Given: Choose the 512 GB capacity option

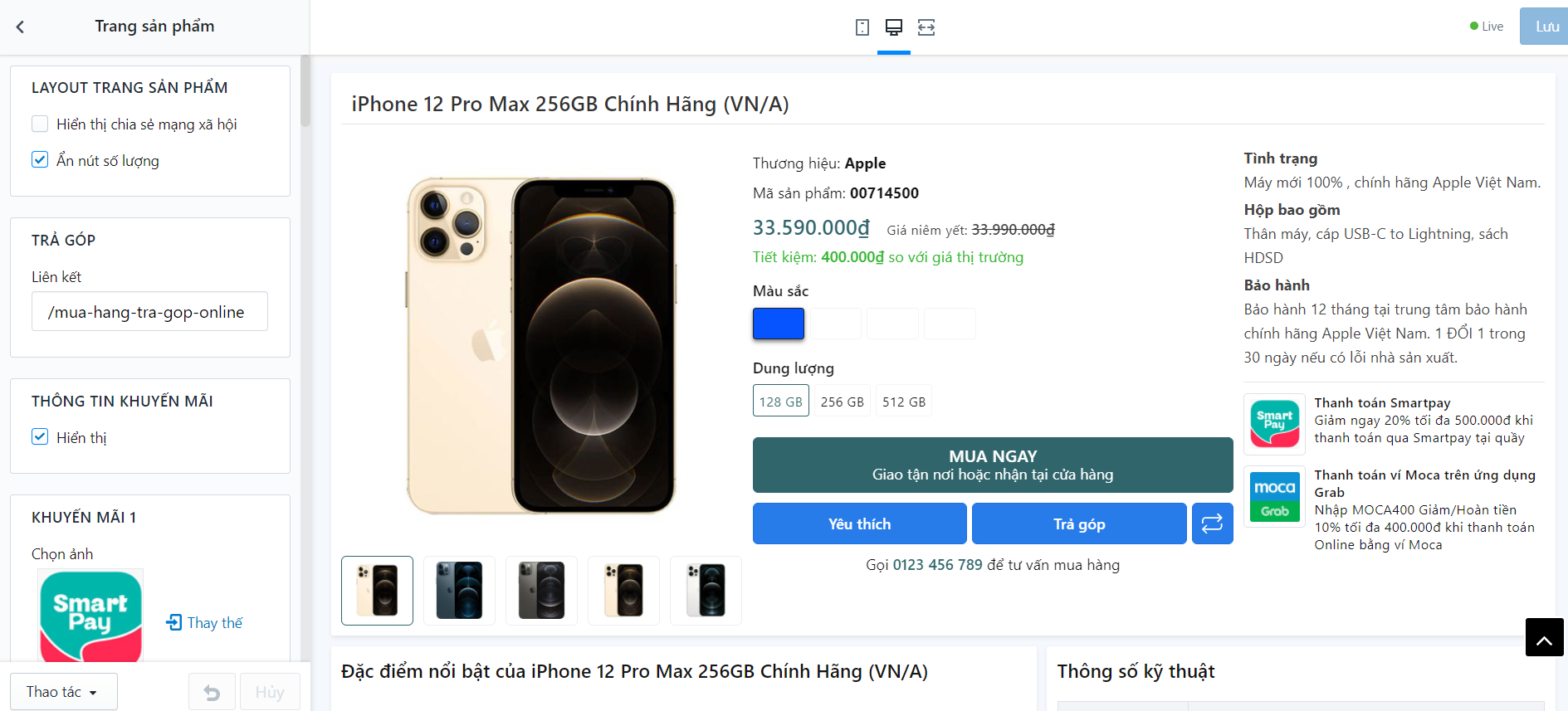Looking at the screenshot, I should [903, 402].
